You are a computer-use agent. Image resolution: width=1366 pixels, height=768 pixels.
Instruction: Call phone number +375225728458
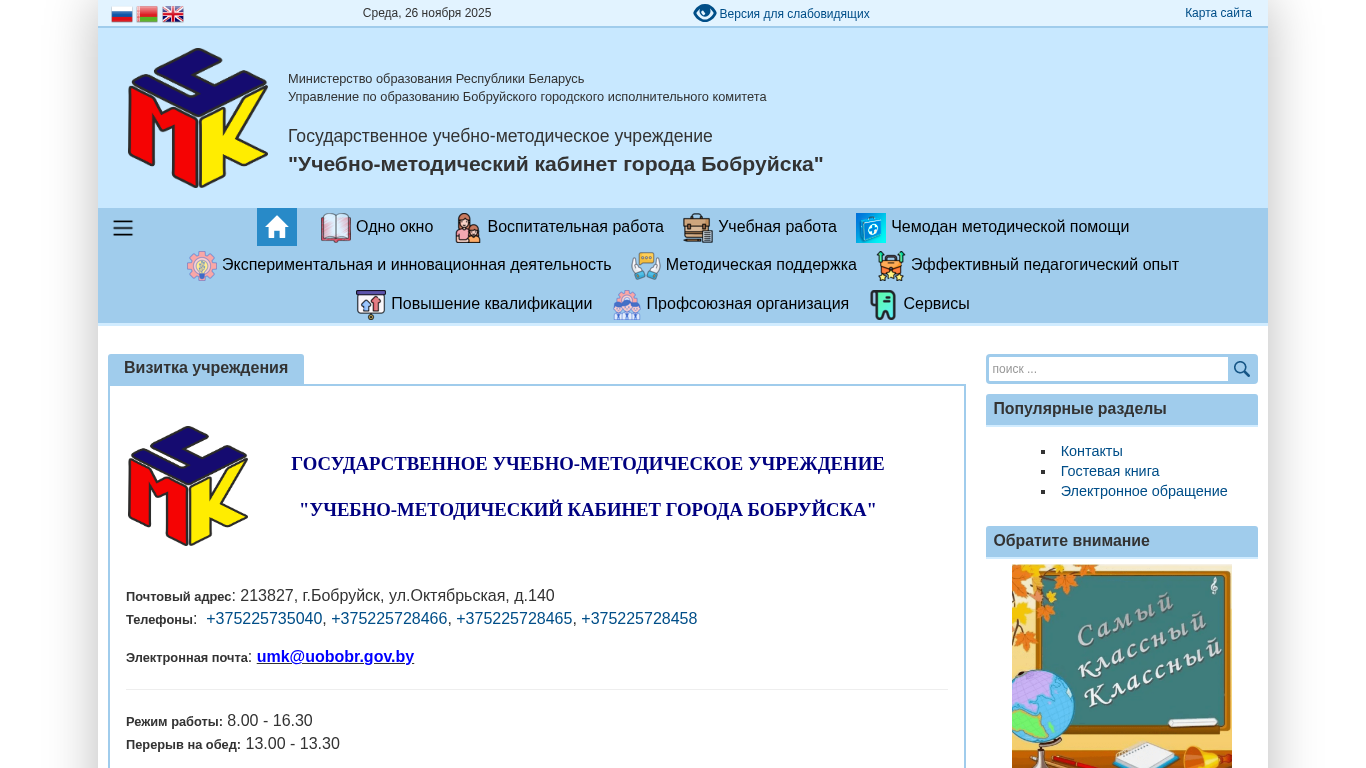click(639, 619)
